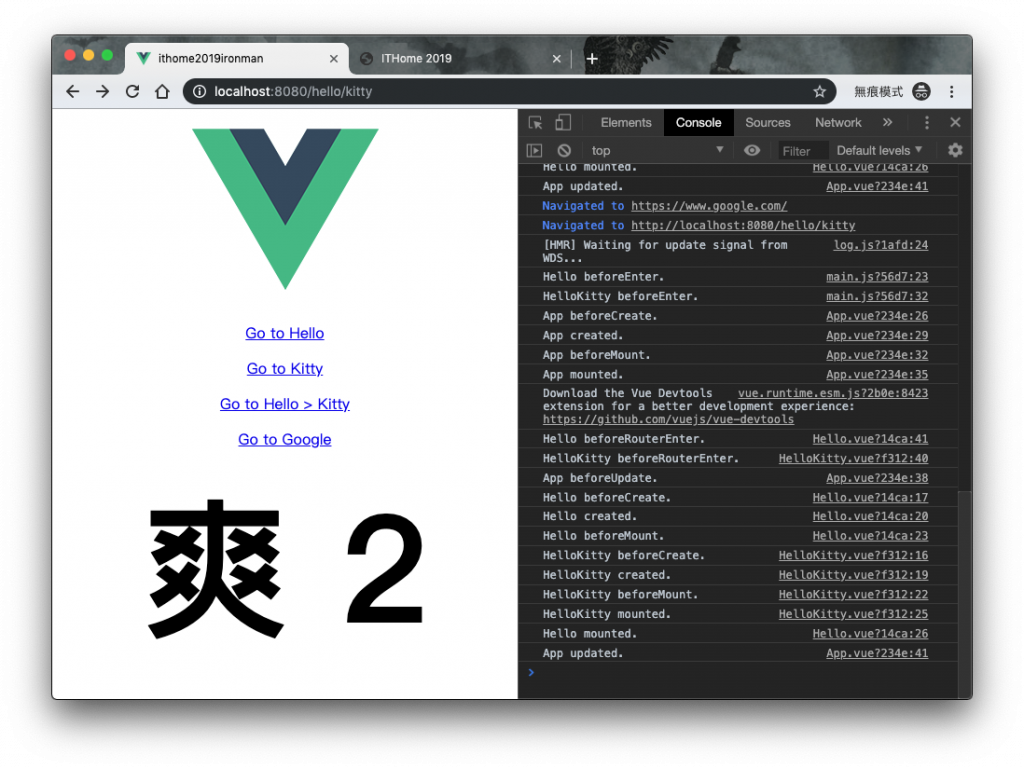Screen dimensions: 1024x768
Task: View site information icon in address bar
Action: pyautogui.click(x=200, y=91)
